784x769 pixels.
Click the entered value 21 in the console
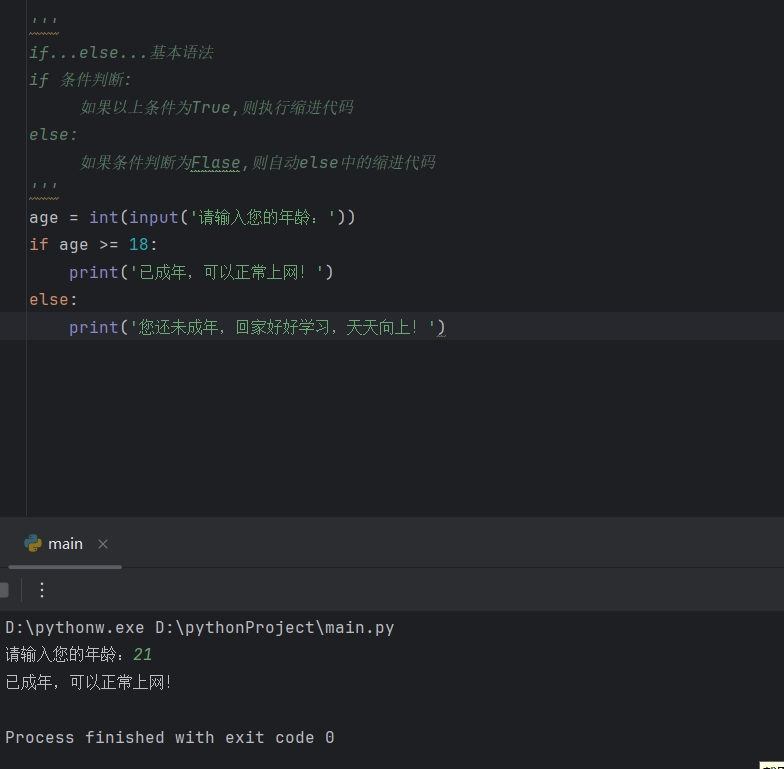coord(142,655)
